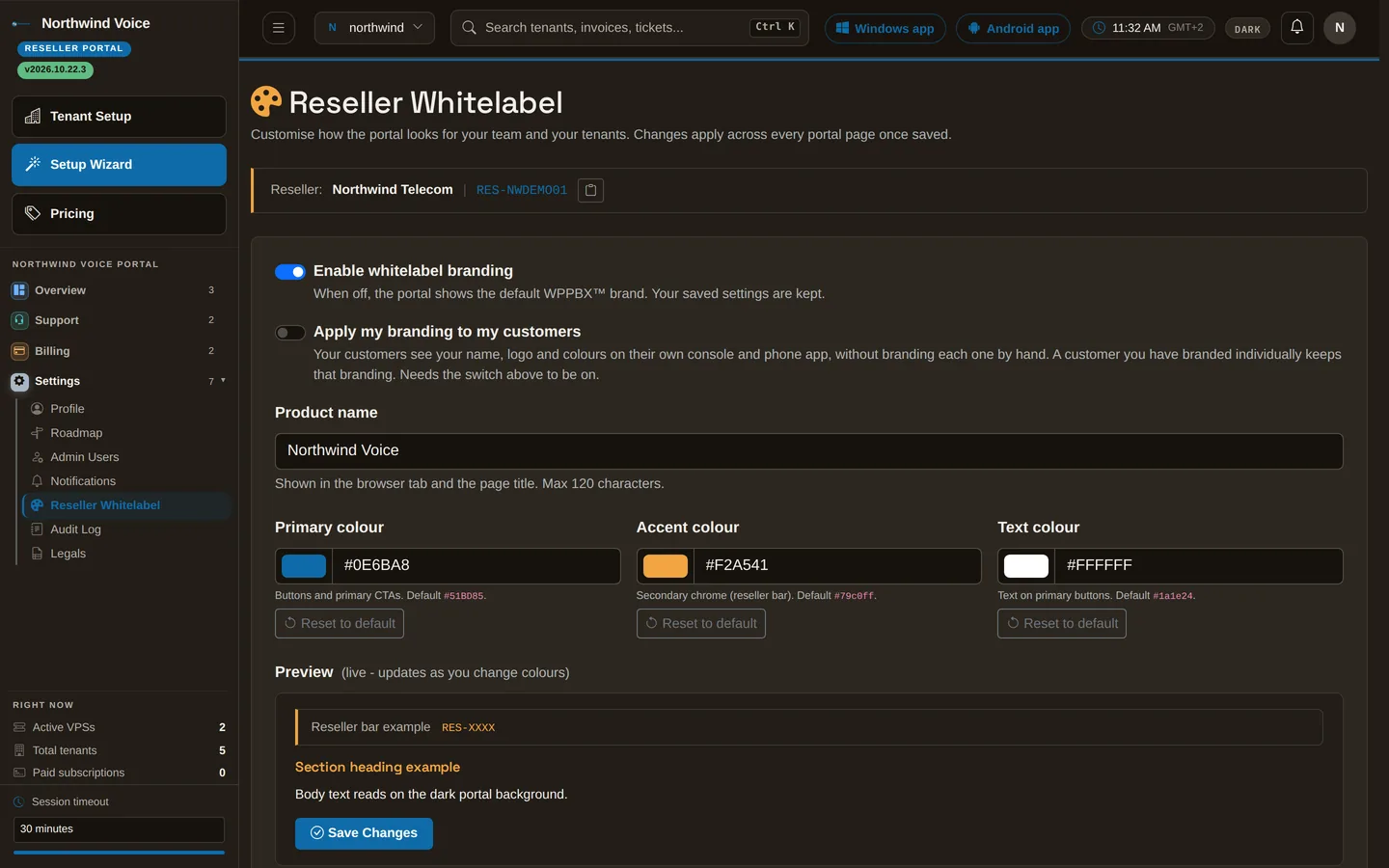Open the user avatar N menu
Screen dimensions: 1389x868
coord(1339,28)
